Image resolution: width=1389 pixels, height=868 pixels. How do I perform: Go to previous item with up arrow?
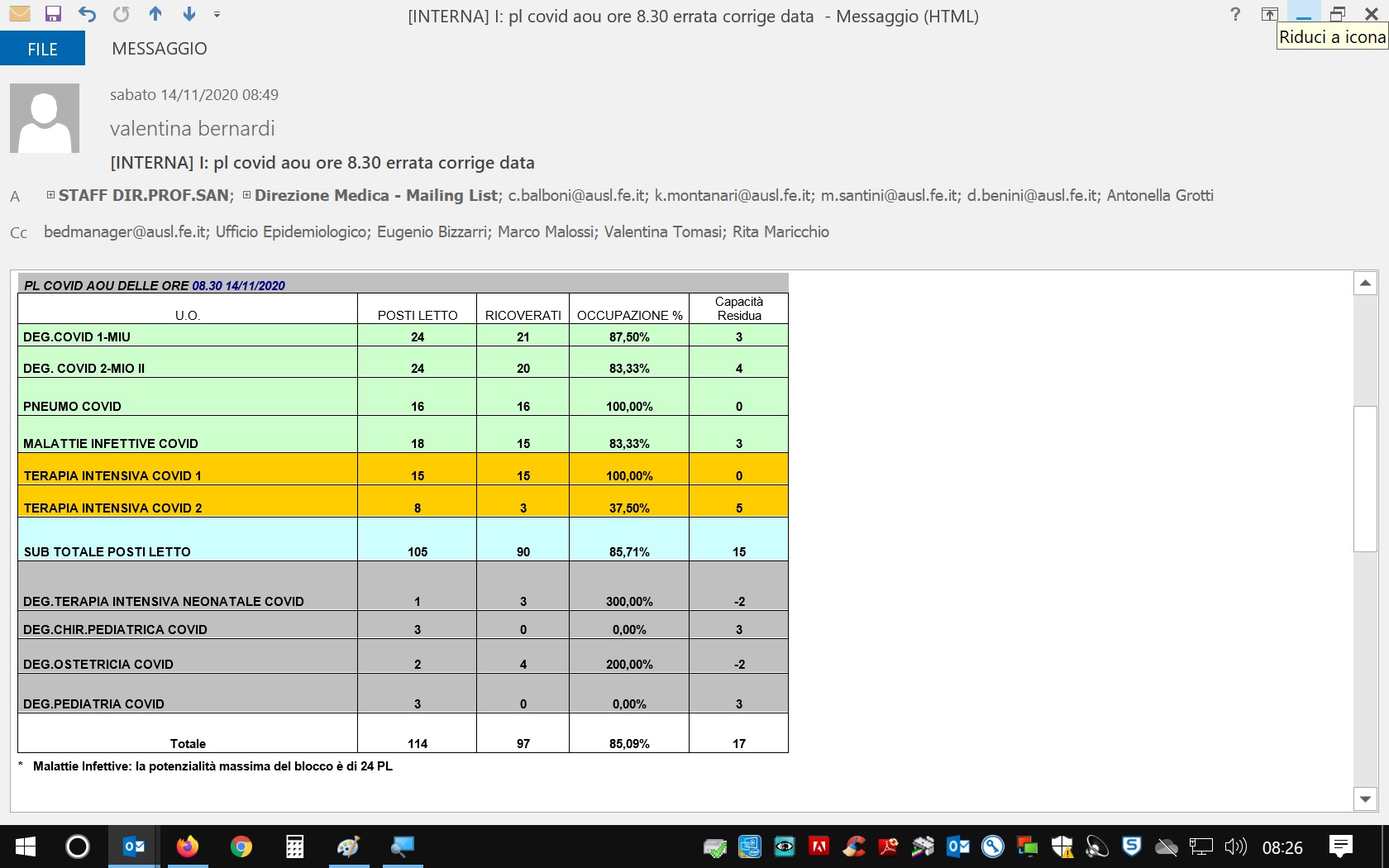tap(155, 14)
